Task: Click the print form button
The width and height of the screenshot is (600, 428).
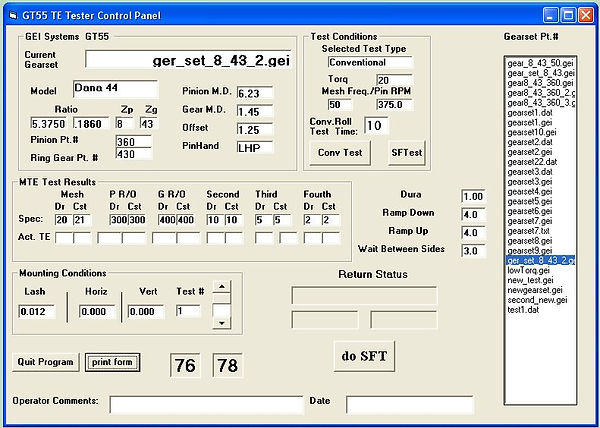Action: 112,362
